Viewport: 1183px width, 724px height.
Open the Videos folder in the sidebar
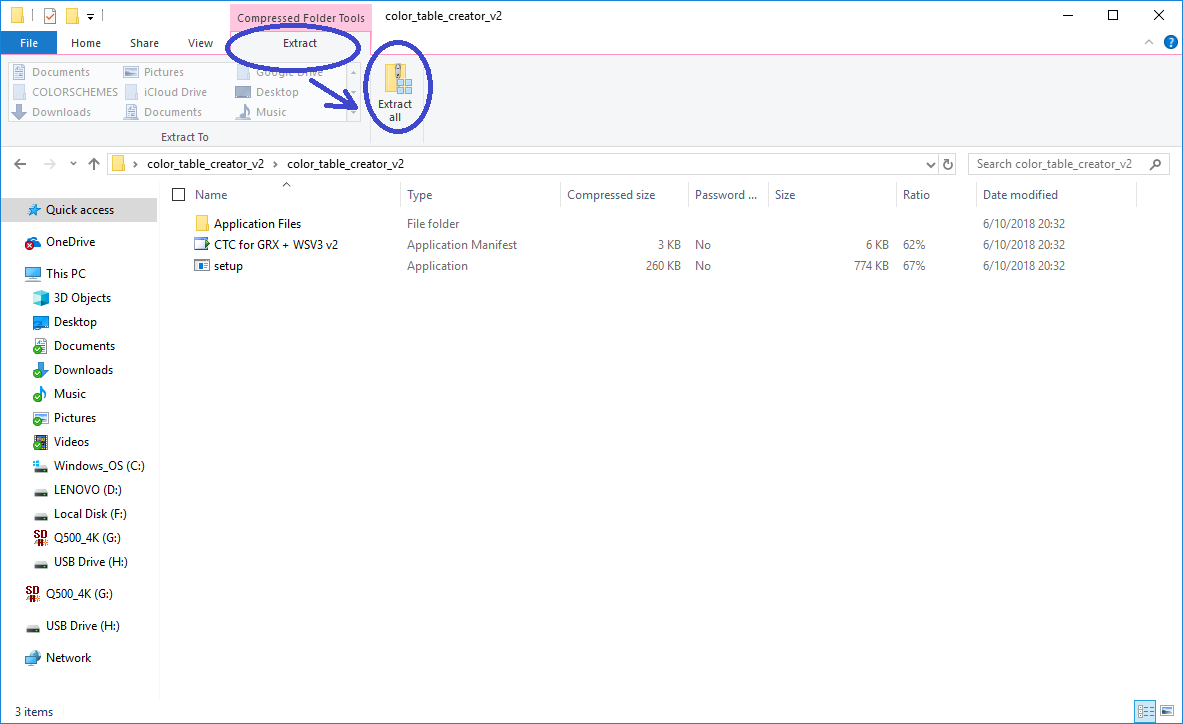click(x=71, y=442)
